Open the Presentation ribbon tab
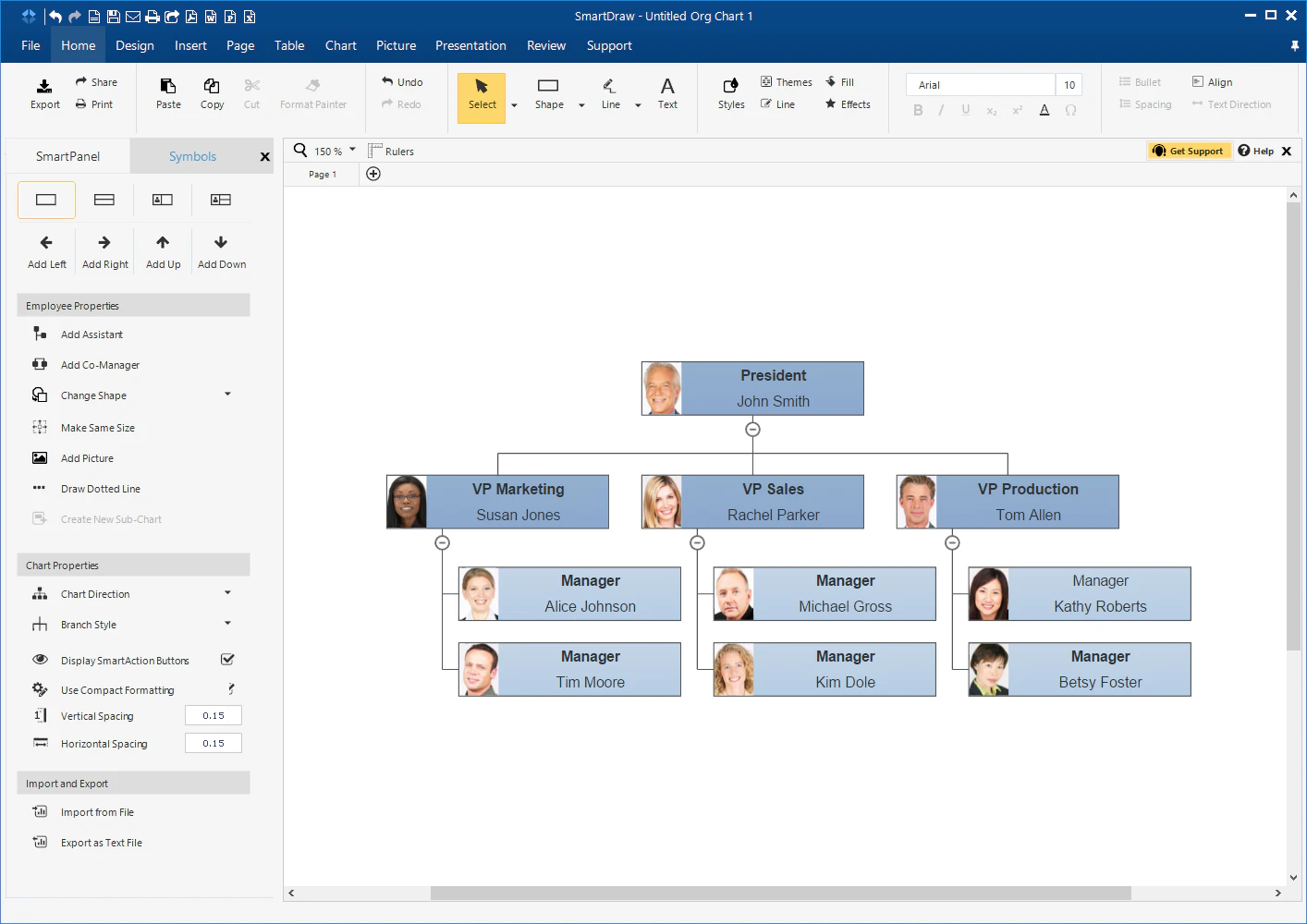1307x924 pixels. pyautogui.click(x=470, y=45)
